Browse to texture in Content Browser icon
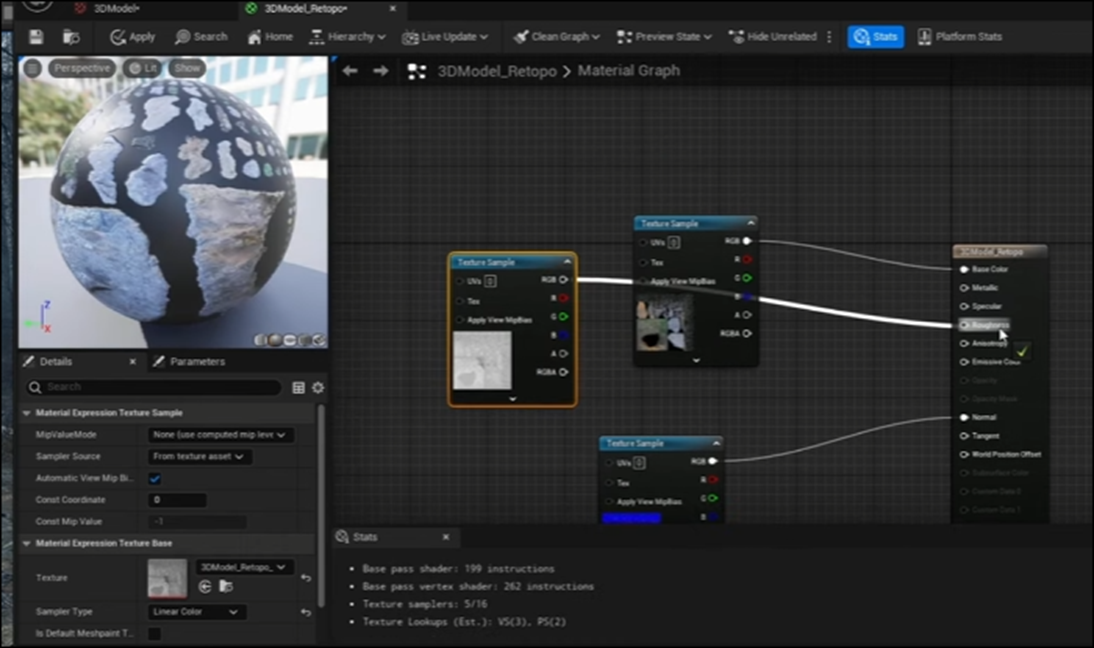The width and height of the screenshot is (1094, 648). pos(226,586)
